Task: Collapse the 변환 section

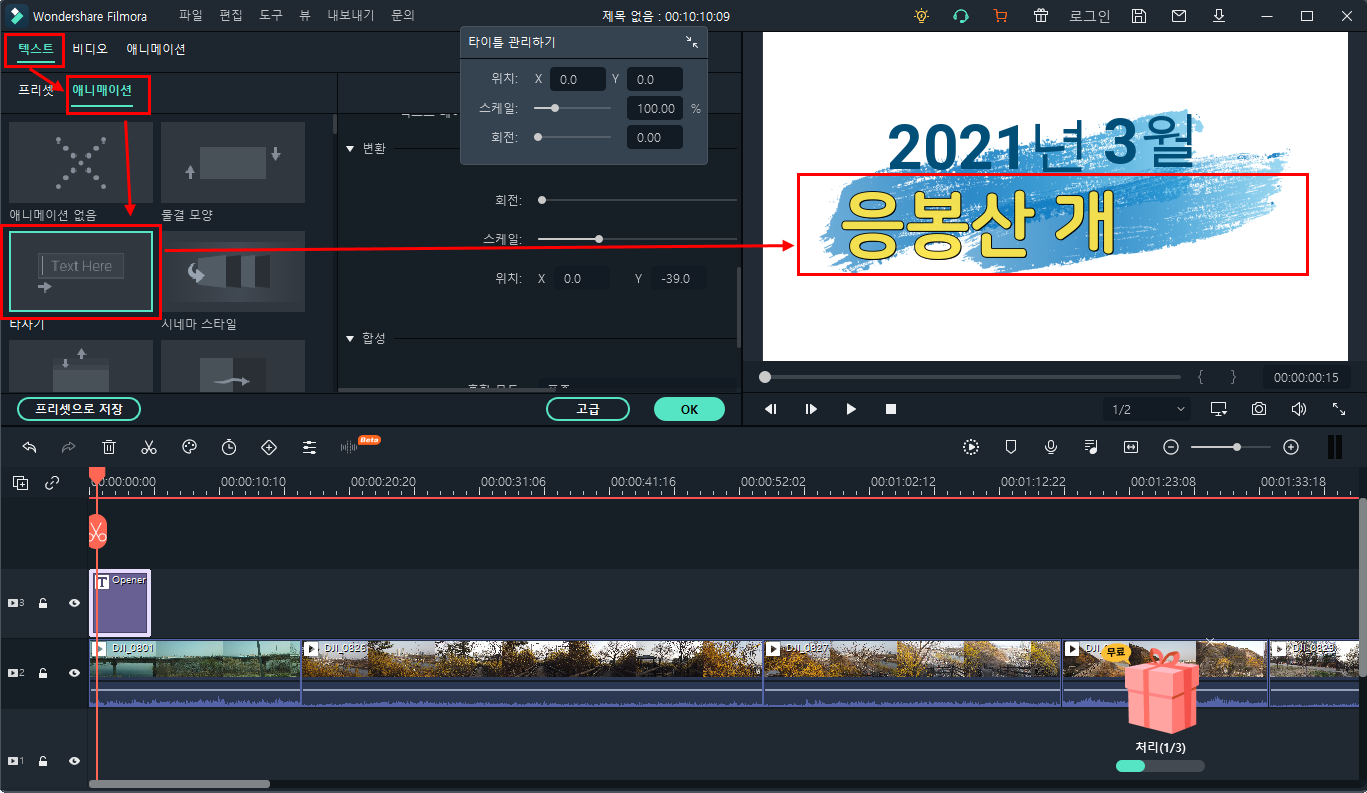Action: point(350,148)
